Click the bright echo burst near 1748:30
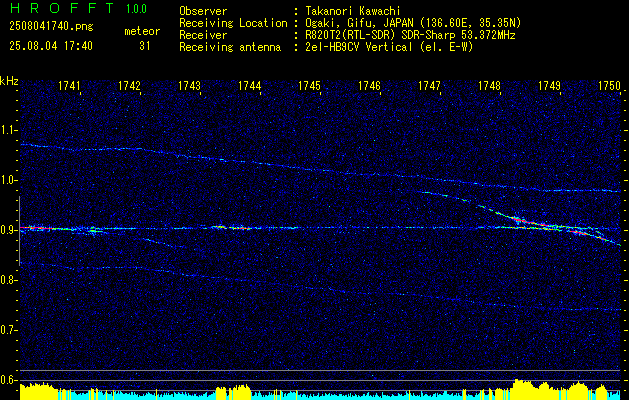 click(x=521, y=219)
